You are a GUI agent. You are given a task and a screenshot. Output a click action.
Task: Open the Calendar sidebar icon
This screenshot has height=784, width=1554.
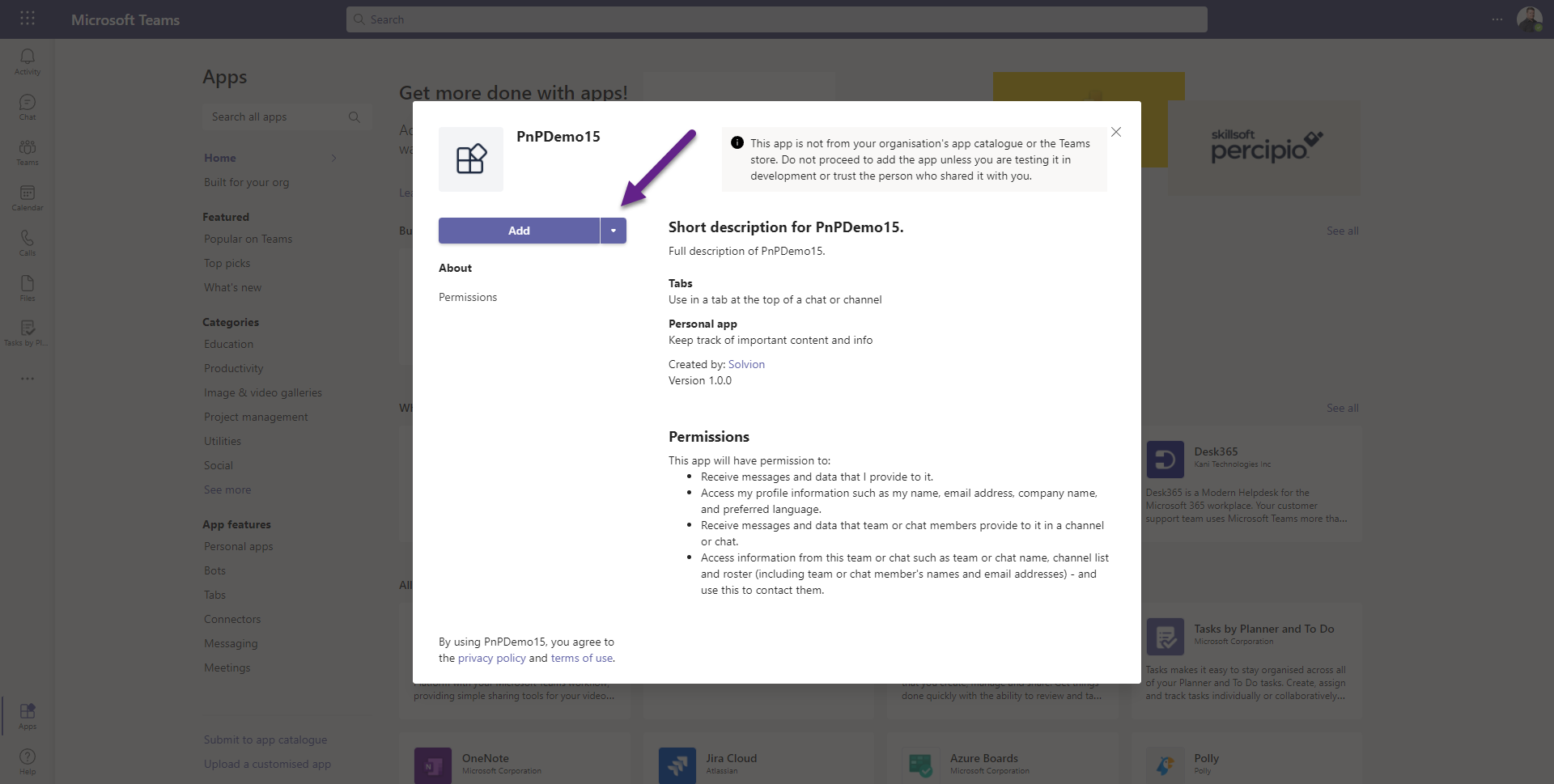pyautogui.click(x=28, y=197)
